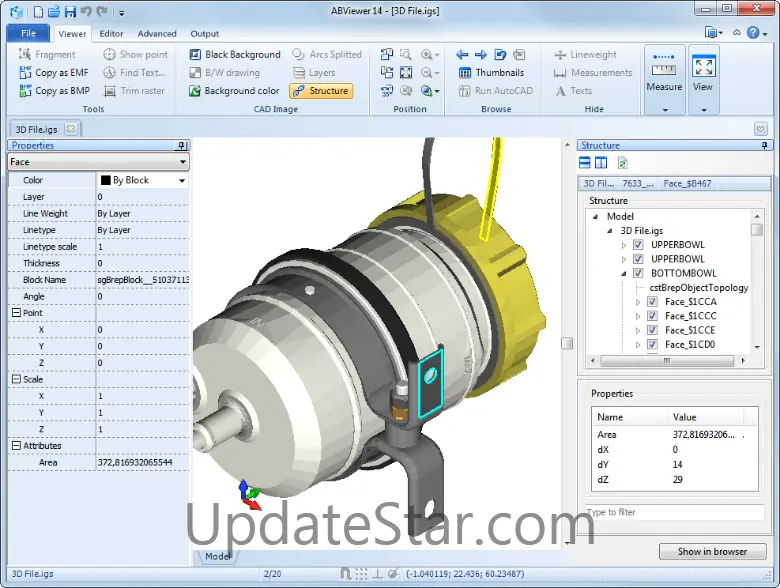Viewport: 780px width, 588px height.
Task: Toggle Measurements hide option
Action: pyautogui.click(x=592, y=73)
